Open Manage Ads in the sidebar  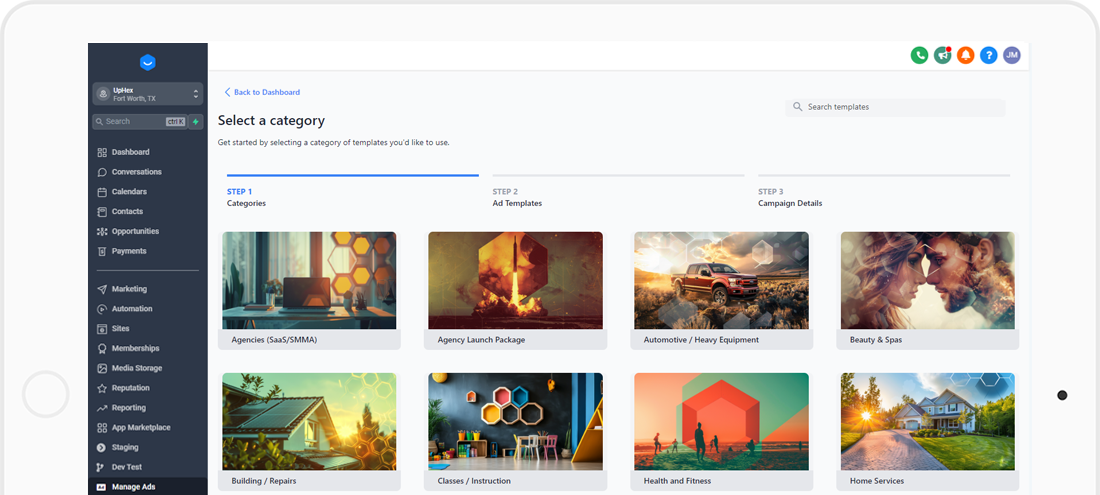pyautogui.click(x=132, y=487)
